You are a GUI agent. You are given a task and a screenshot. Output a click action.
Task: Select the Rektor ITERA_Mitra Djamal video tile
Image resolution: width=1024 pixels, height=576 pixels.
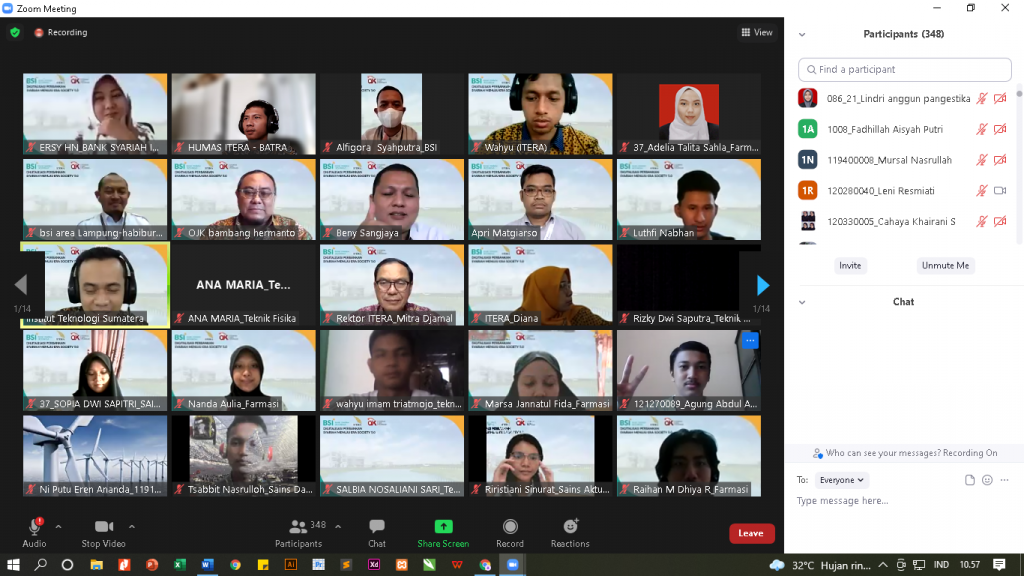pos(392,285)
